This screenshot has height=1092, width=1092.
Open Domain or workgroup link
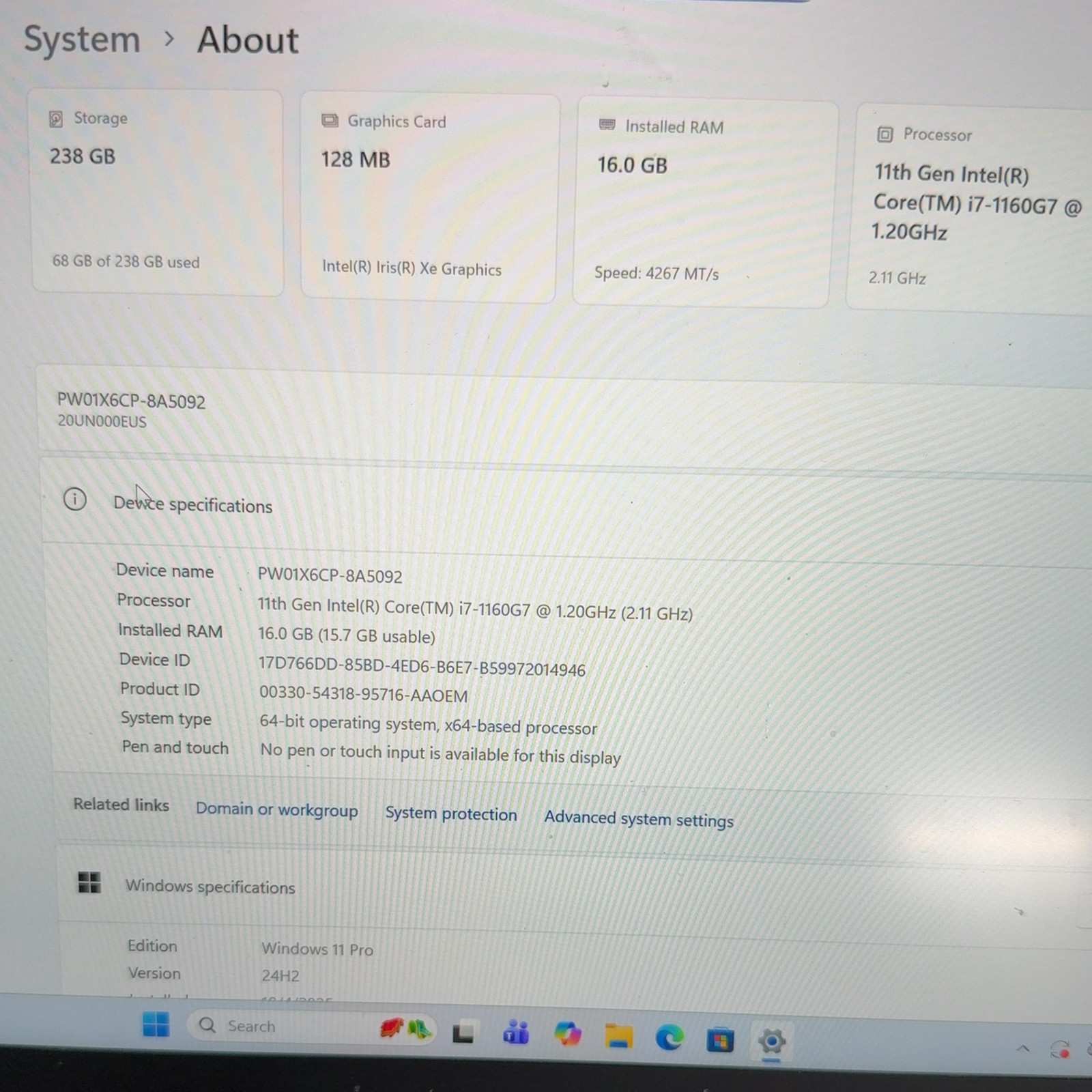(276, 809)
